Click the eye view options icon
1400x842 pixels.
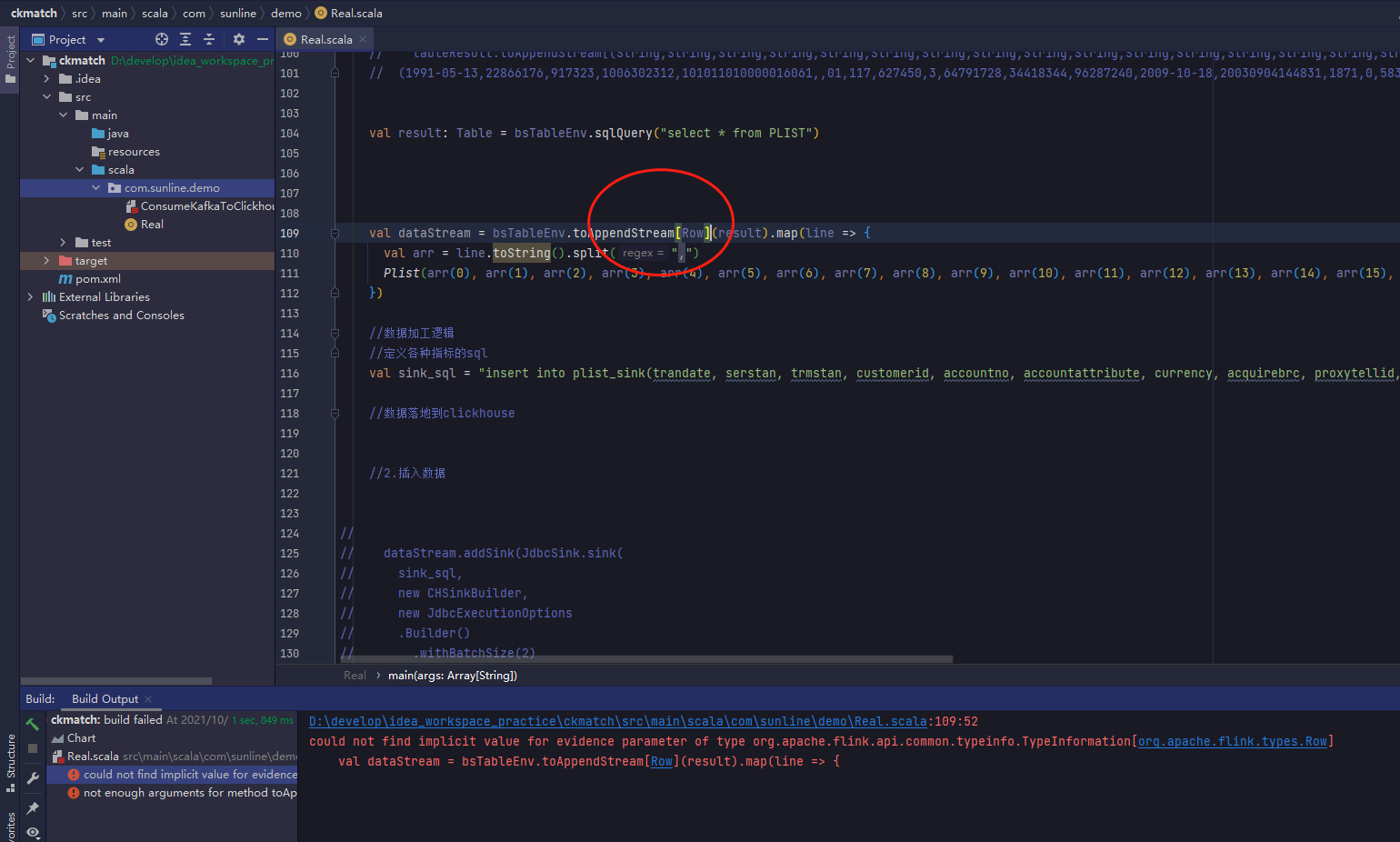pos(33,832)
